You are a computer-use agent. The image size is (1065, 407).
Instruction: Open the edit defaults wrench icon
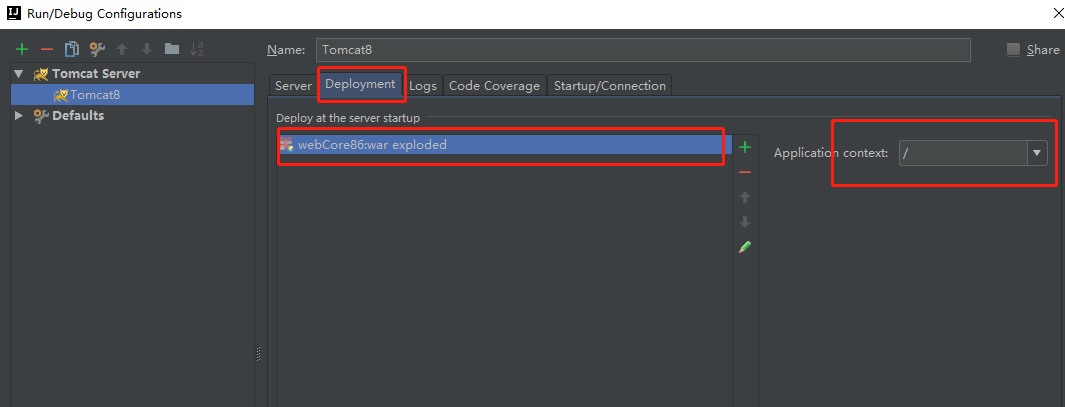[x=97, y=49]
